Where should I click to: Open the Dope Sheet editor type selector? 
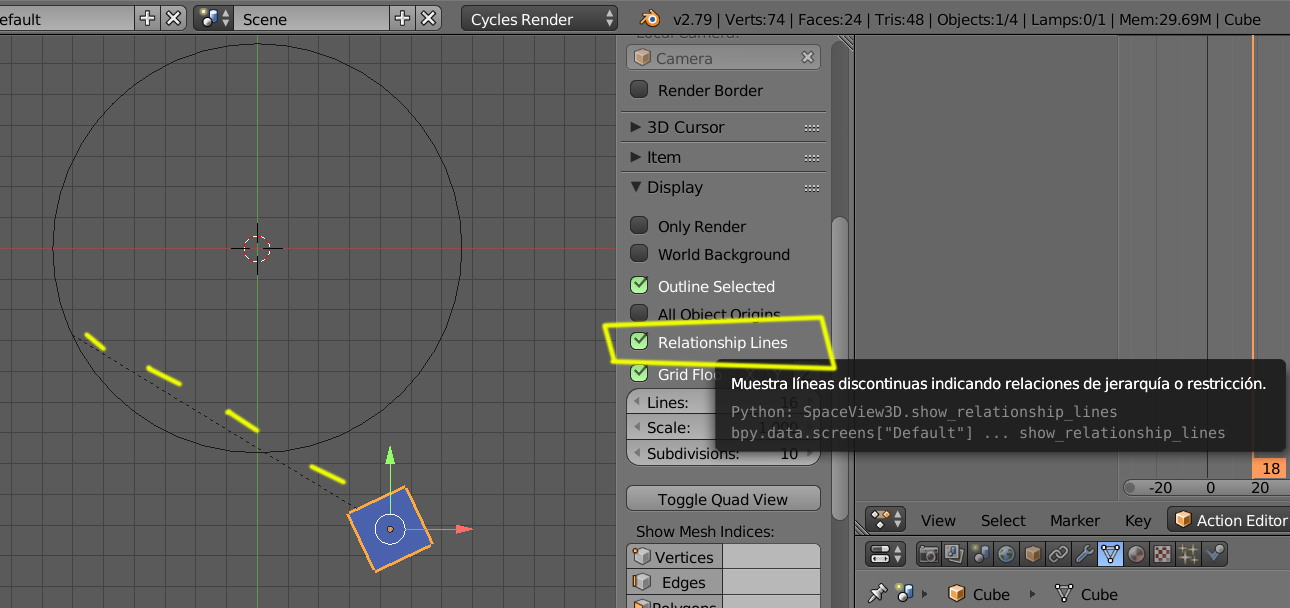pos(886,520)
